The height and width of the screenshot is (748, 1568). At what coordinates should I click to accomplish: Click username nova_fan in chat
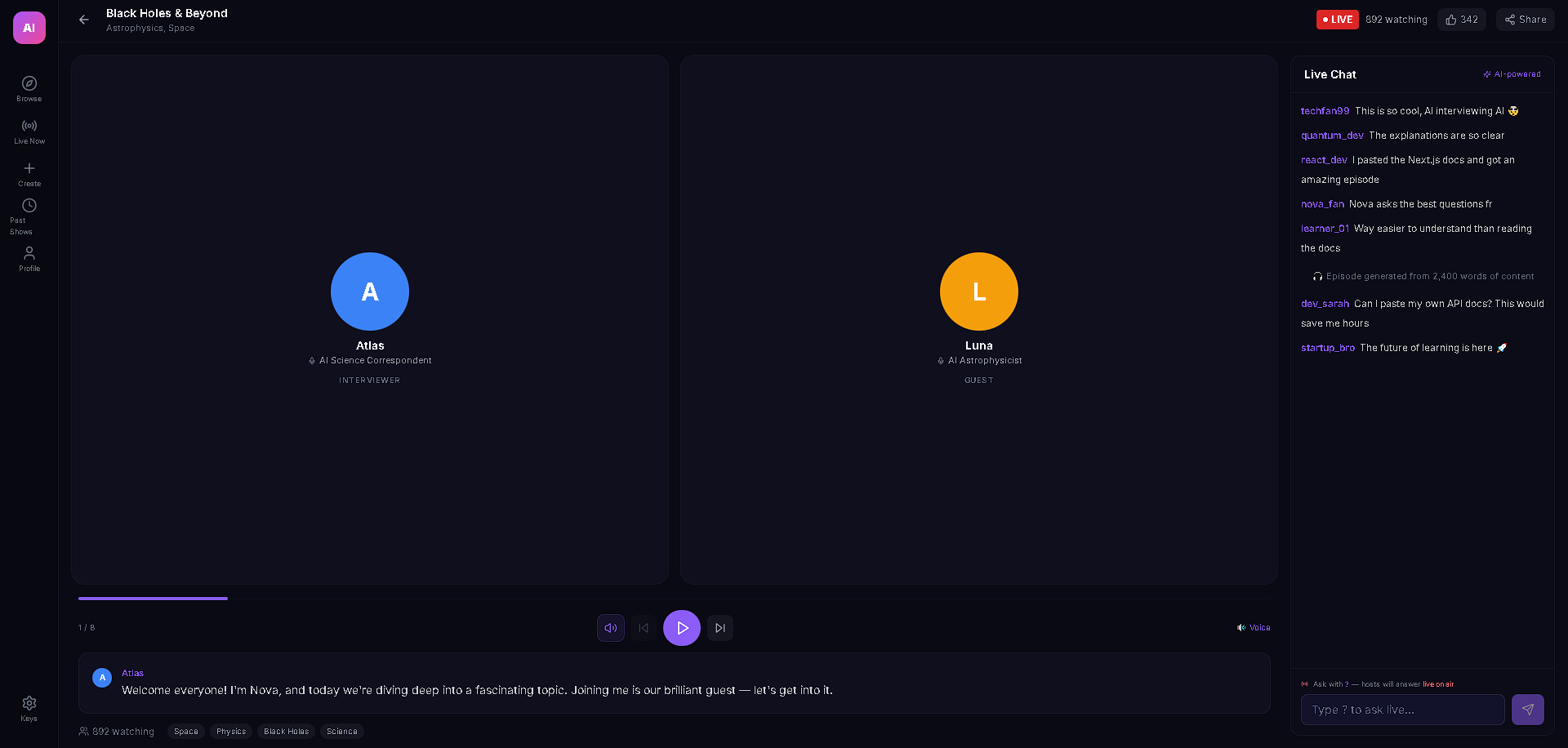tap(1322, 204)
